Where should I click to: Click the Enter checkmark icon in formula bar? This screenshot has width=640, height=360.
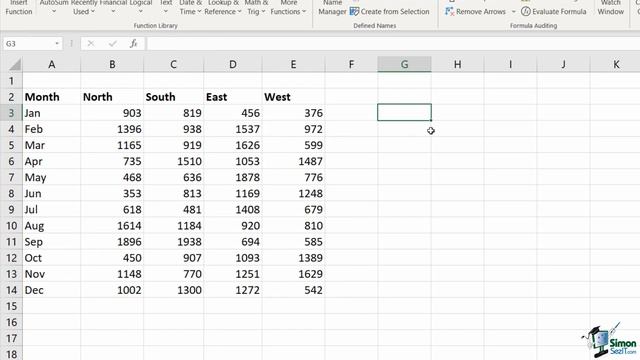point(112,44)
